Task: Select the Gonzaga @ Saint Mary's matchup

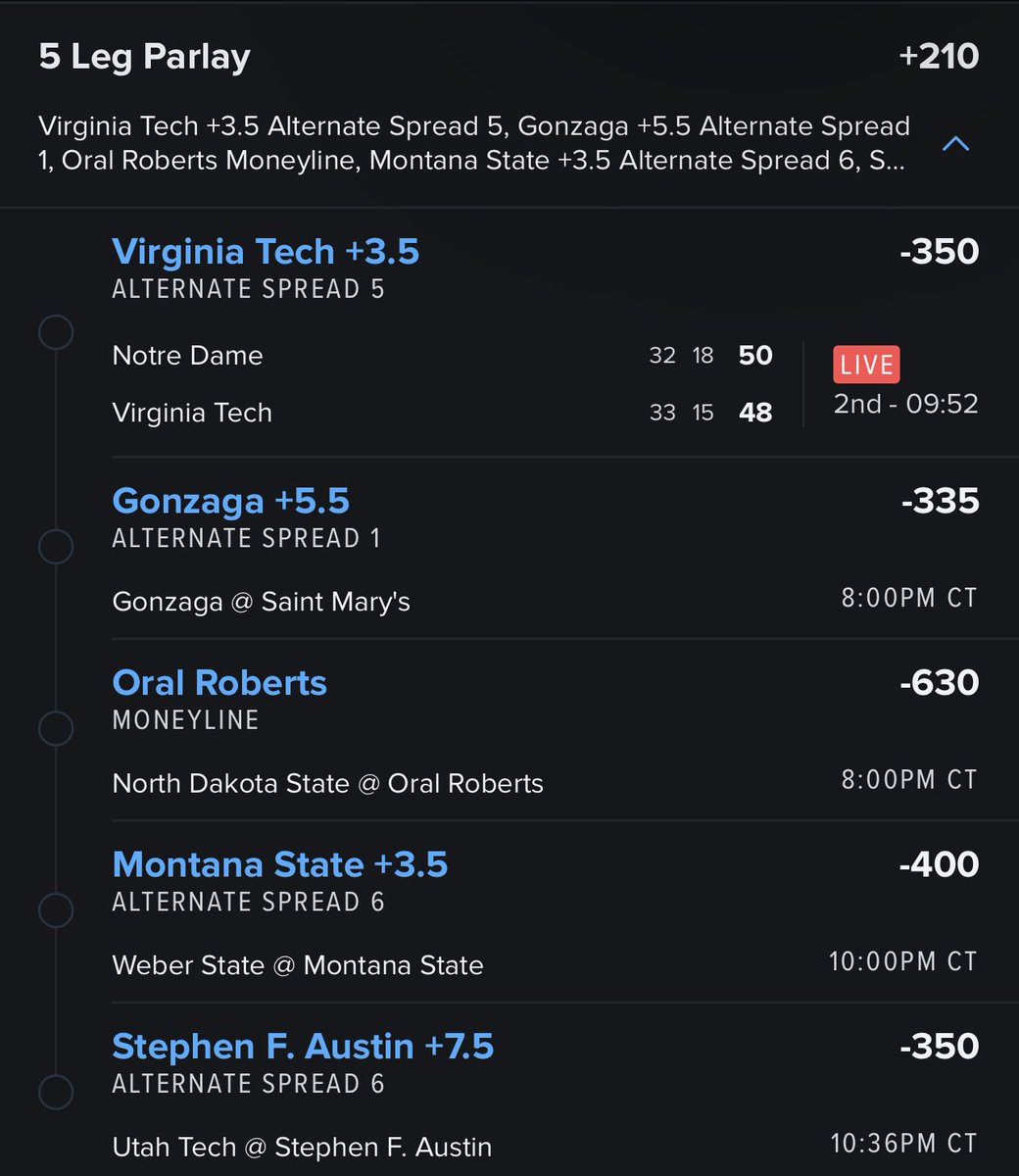Action: pos(262,601)
